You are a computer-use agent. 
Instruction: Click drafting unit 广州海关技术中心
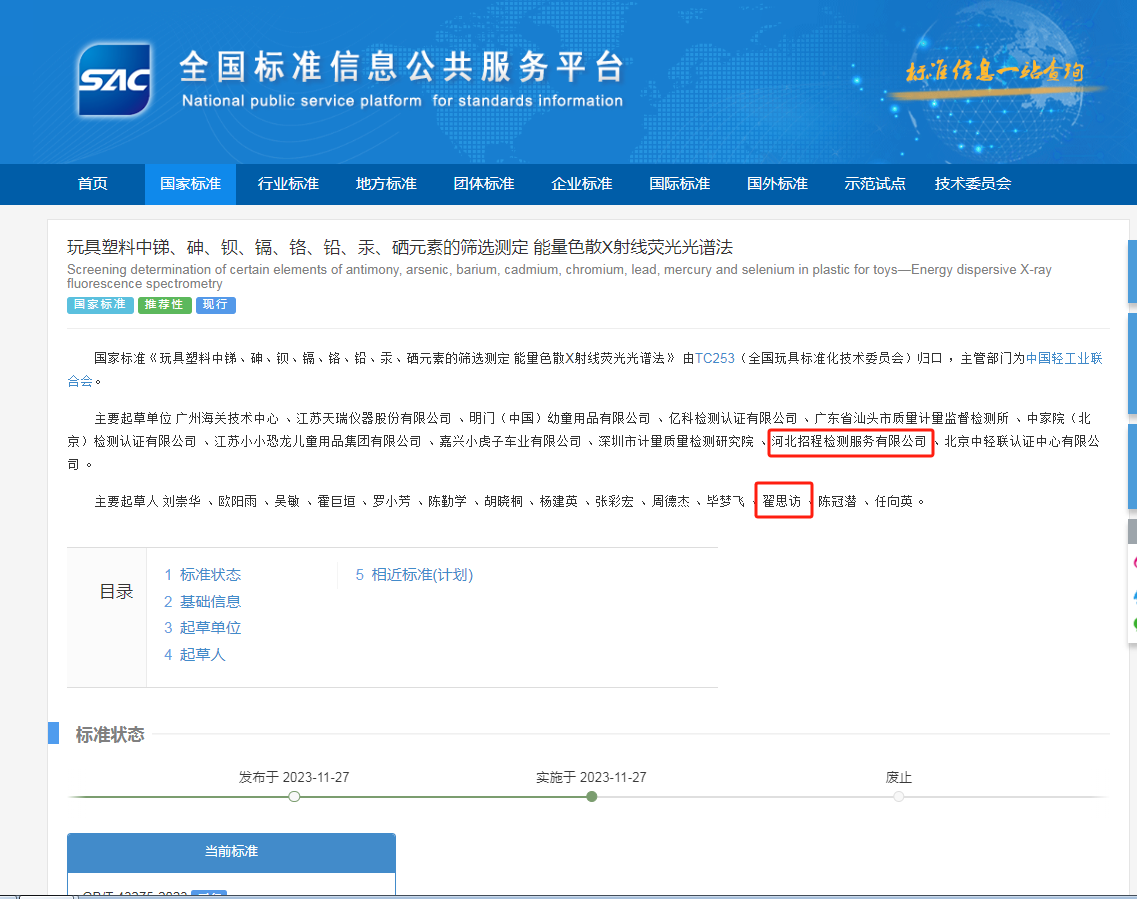(227, 418)
